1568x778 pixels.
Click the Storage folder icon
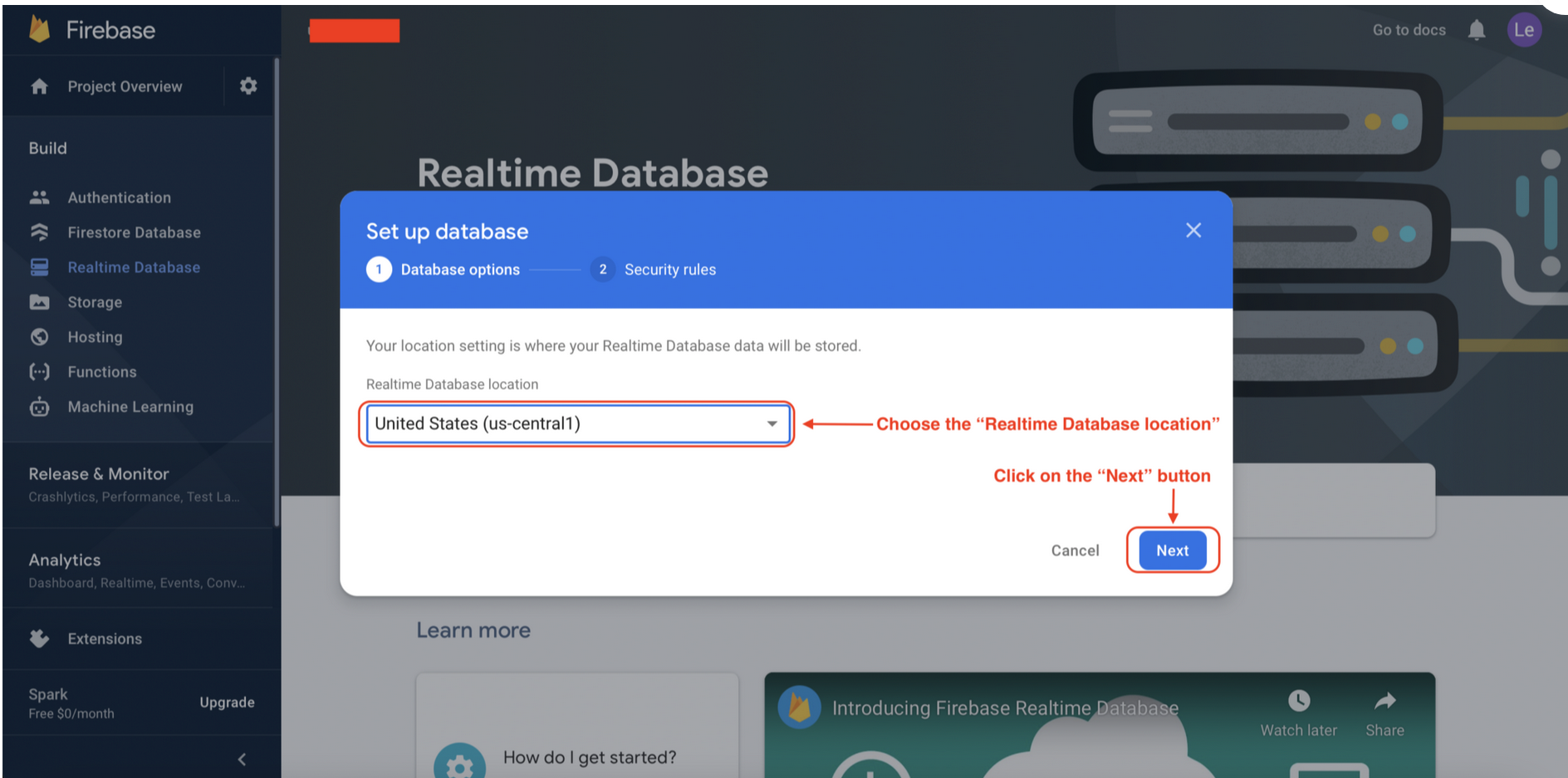tap(39, 302)
